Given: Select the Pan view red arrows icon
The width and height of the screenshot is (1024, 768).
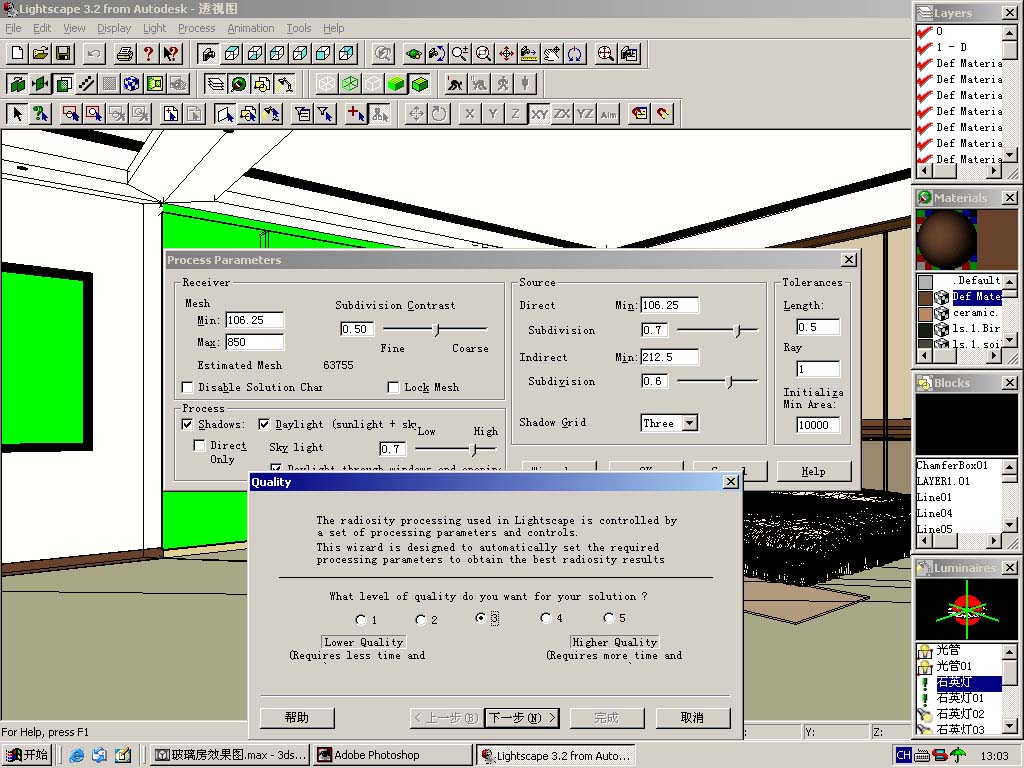Looking at the screenshot, I should click(506, 54).
